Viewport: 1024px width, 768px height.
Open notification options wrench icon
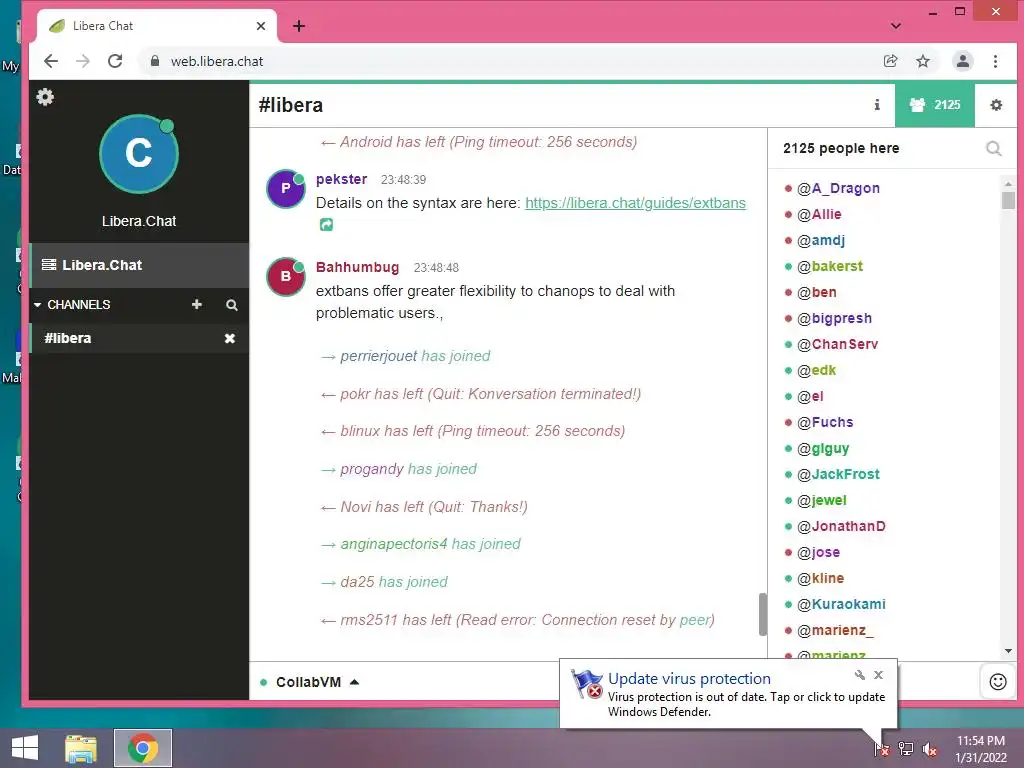tap(859, 675)
